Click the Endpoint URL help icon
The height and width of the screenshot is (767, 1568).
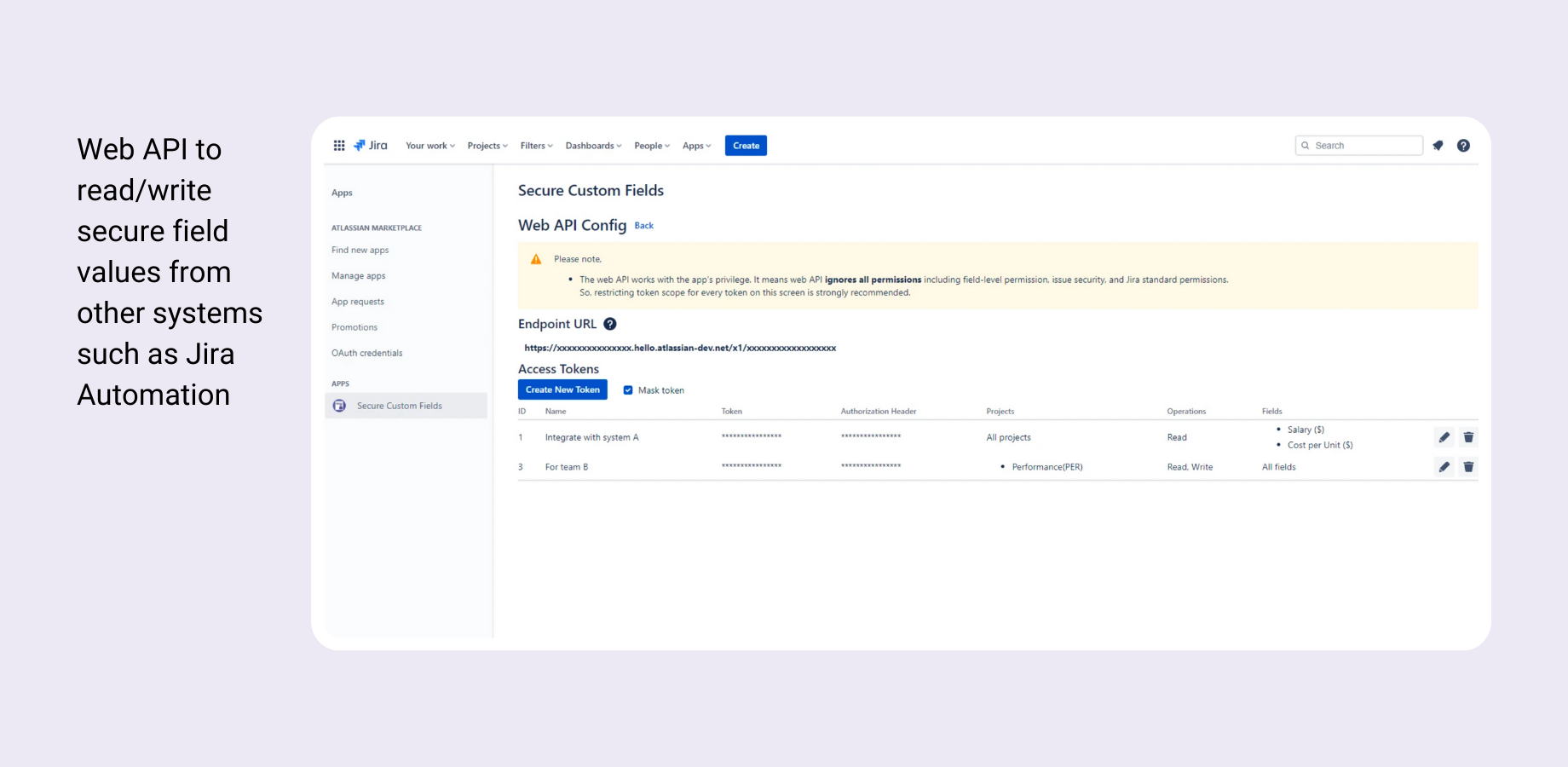610,324
